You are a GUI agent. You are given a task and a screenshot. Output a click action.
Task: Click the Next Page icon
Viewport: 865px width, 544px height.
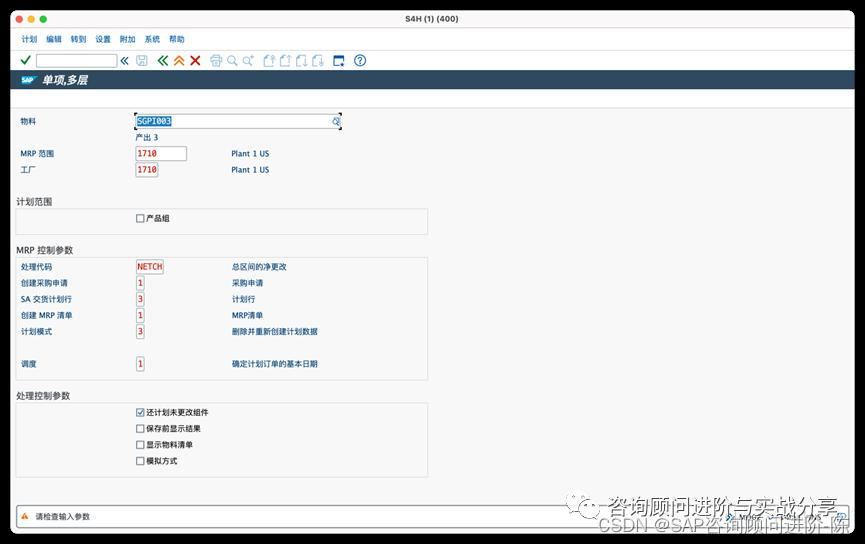pos(301,61)
